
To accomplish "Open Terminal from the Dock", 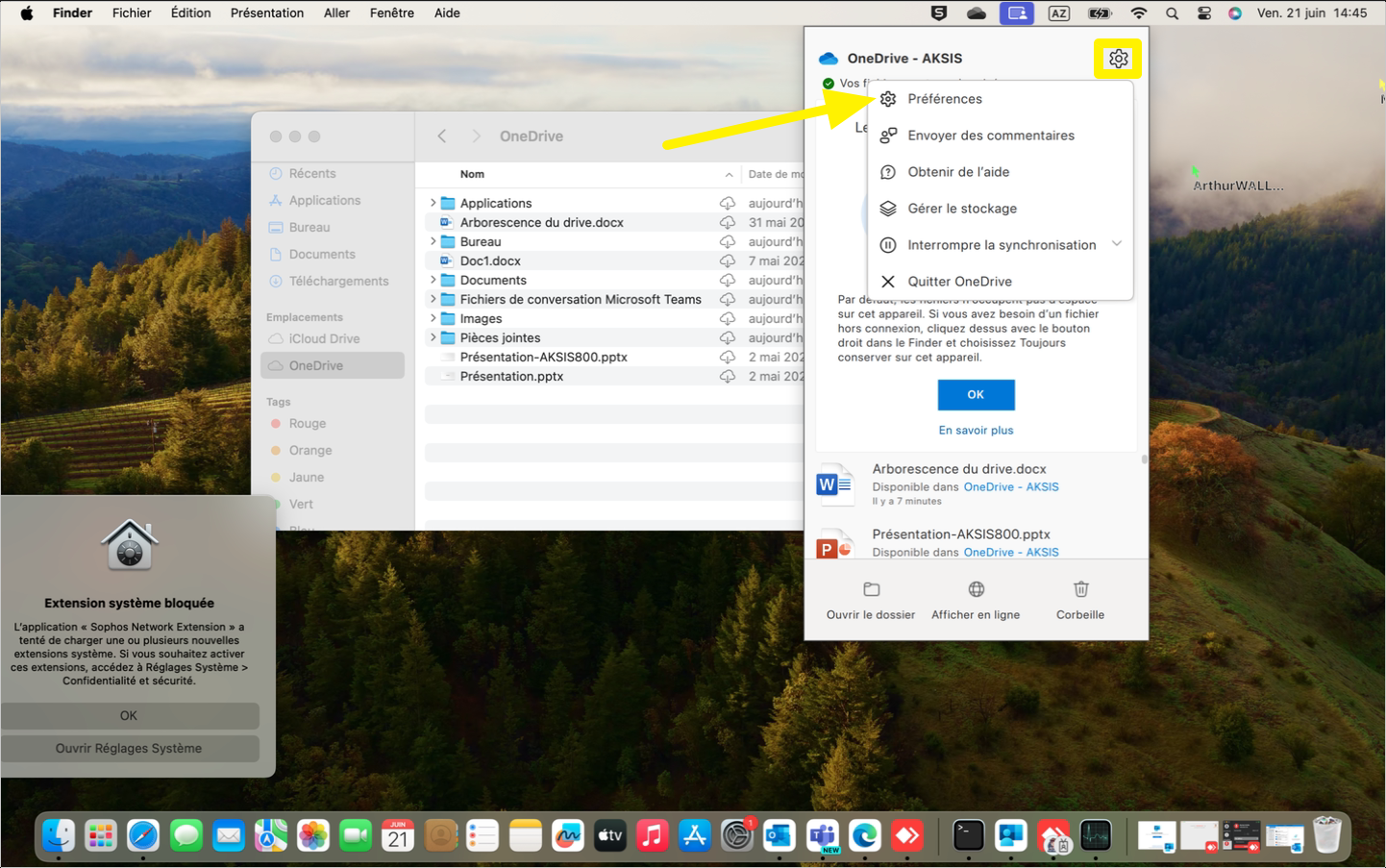I will point(969,835).
